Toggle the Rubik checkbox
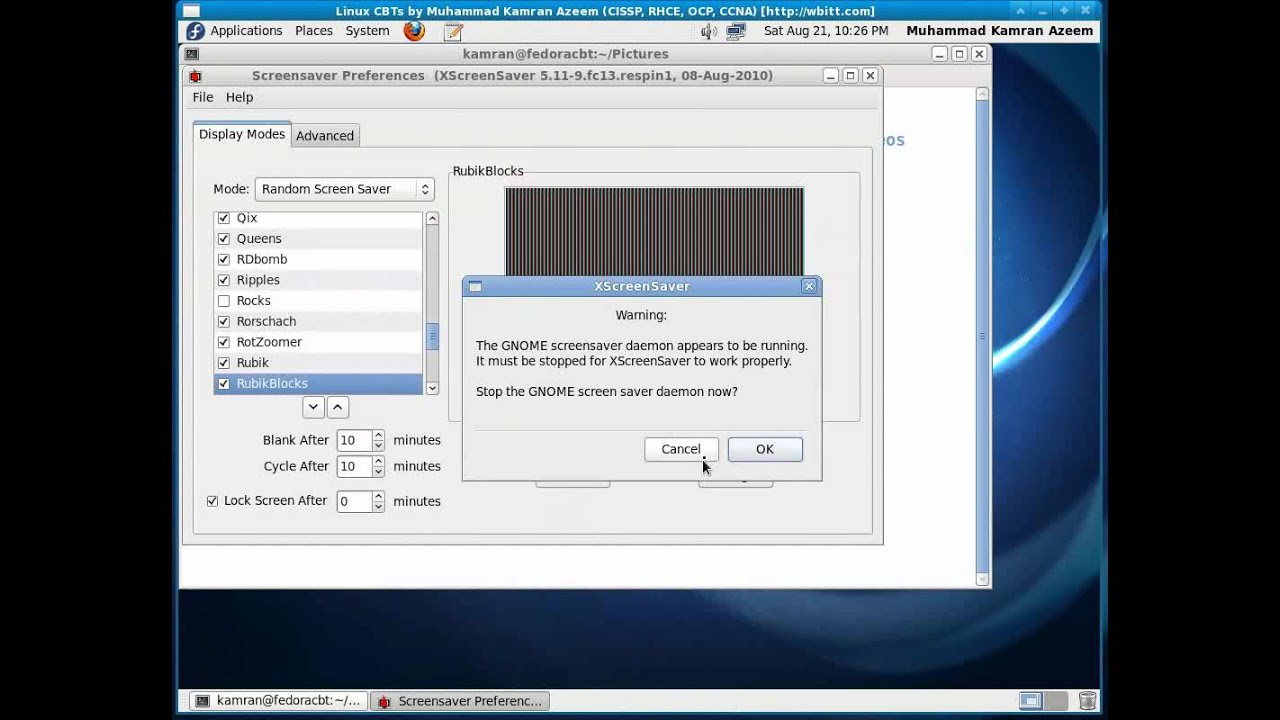Image resolution: width=1280 pixels, height=720 pixels. [x=224, y=363]
